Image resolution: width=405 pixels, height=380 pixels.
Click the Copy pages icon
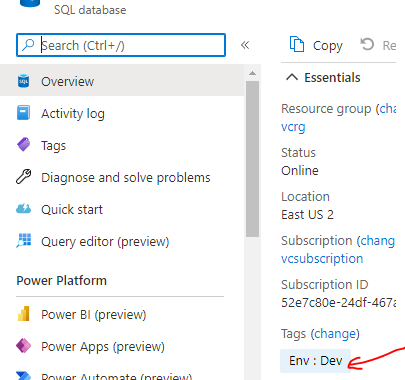coord(297,44)
